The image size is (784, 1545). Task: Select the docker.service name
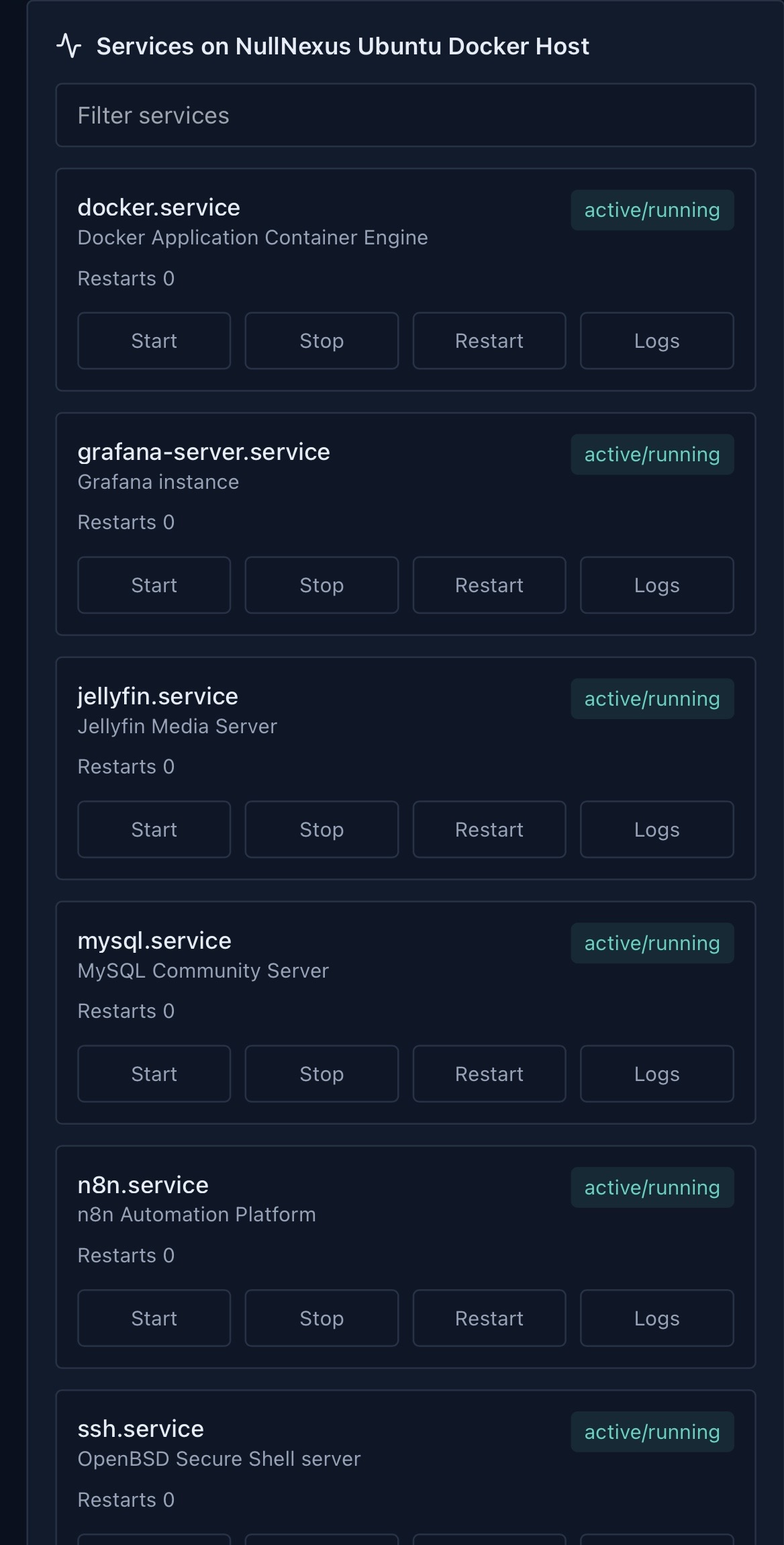(159, 207)
